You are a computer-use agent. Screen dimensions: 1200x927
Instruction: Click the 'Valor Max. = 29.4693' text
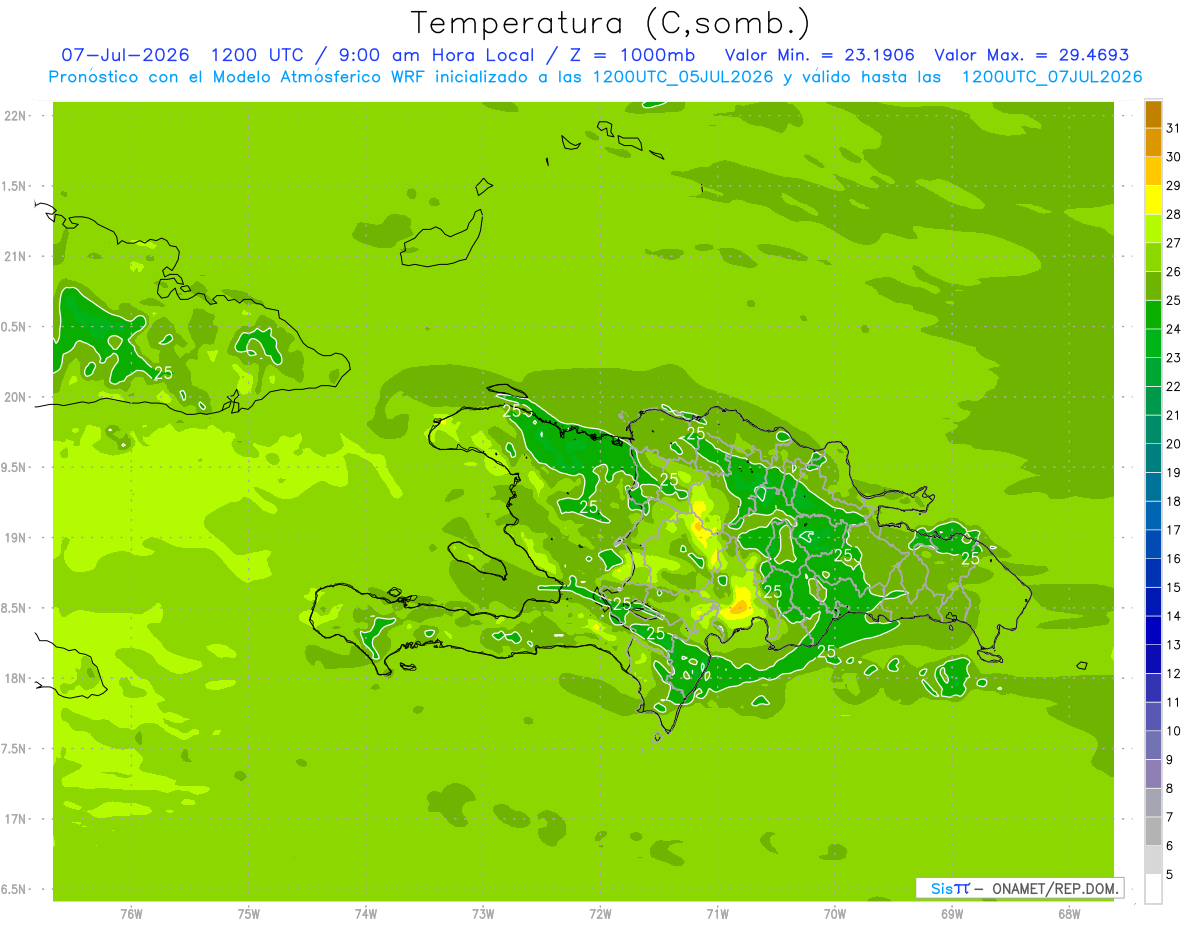(x=1032, y=55)
